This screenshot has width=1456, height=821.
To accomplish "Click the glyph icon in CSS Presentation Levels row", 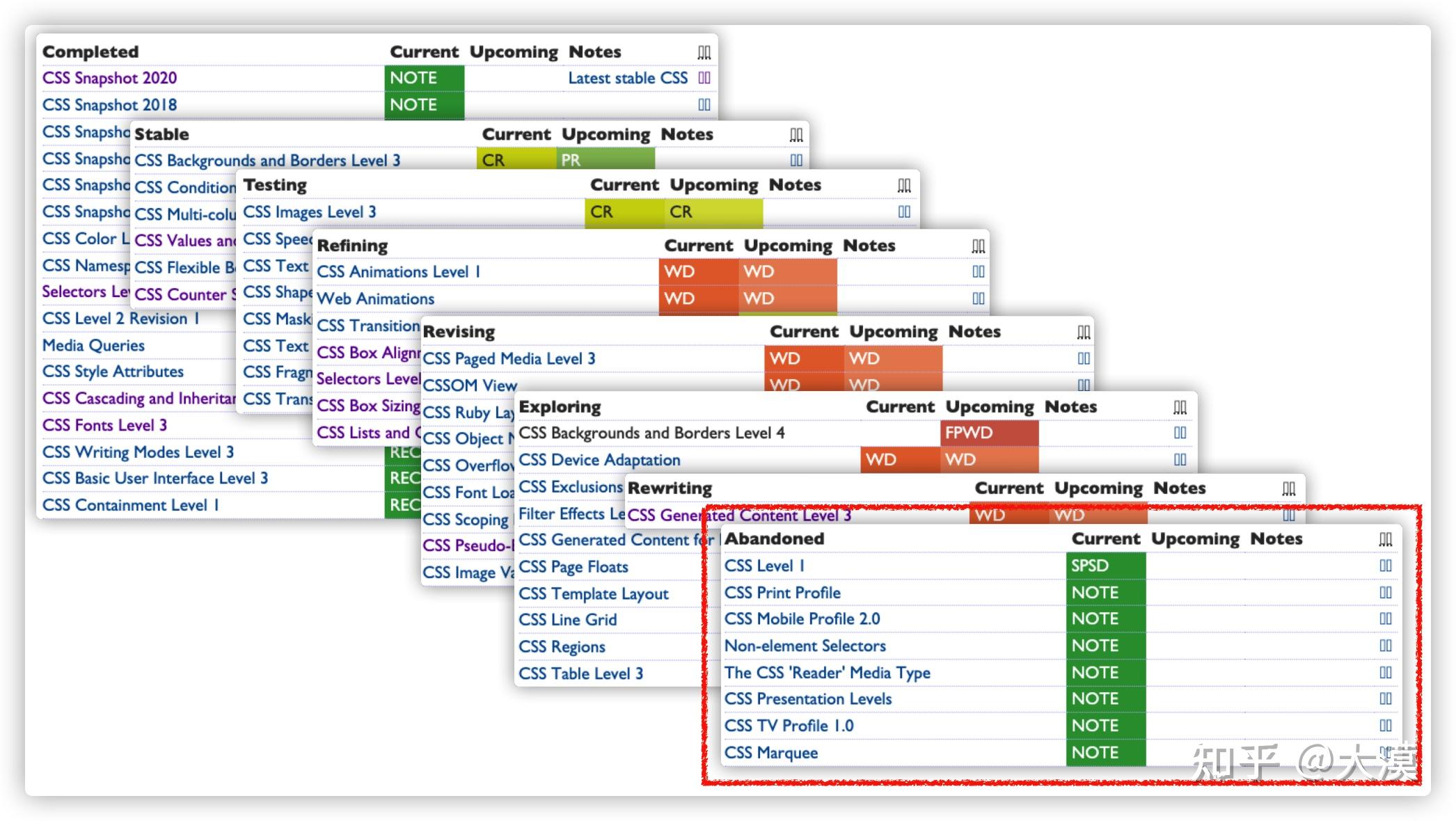I will pyautogui.click(x=1385, y=699).
